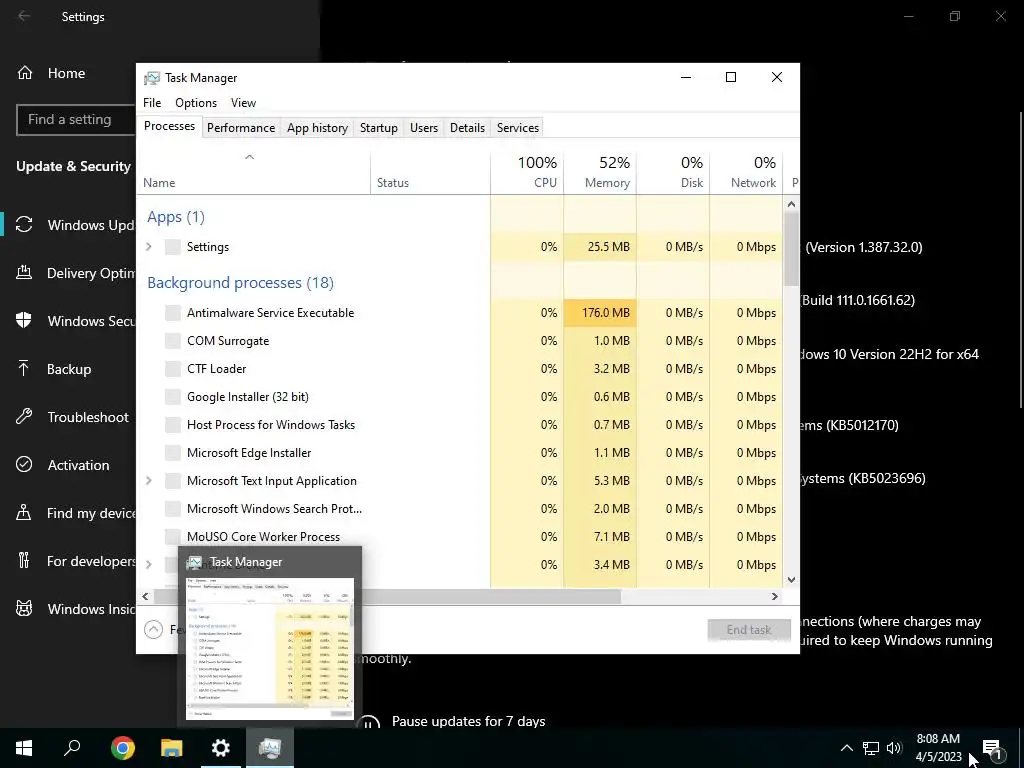Launch Google Chrome from taskbar
Viewport: 1024px width, 768px height.
click(122, 748)
